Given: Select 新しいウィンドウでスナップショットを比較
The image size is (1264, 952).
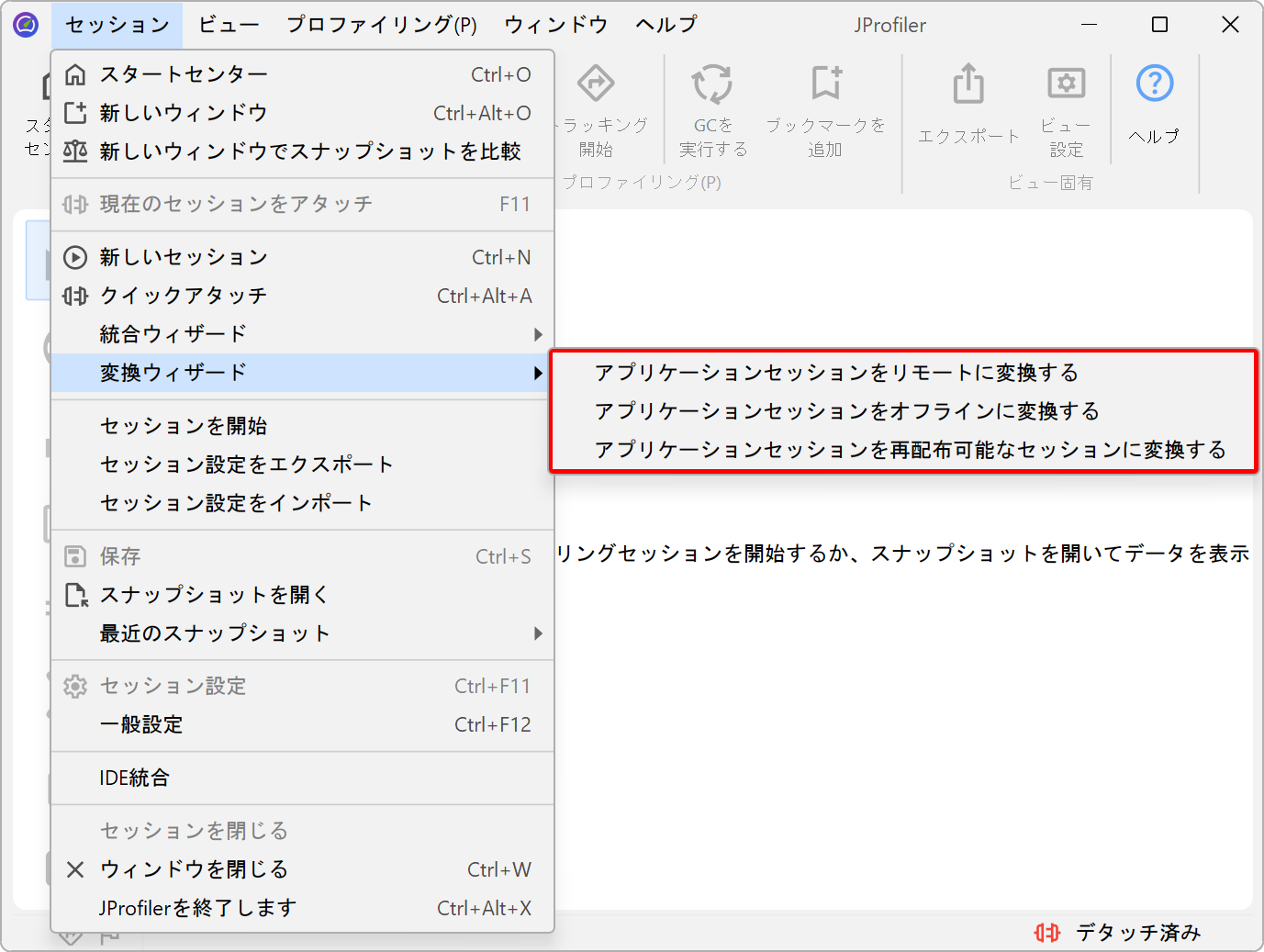Looking at the screenshot, I should pyautogui.click(x=310, y=151).
